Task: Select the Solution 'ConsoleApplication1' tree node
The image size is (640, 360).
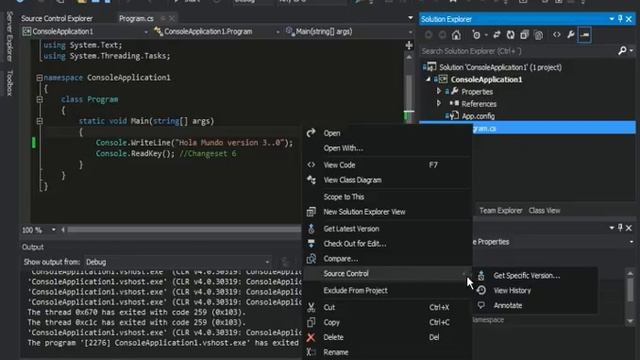Action: [x=500, y=67]
